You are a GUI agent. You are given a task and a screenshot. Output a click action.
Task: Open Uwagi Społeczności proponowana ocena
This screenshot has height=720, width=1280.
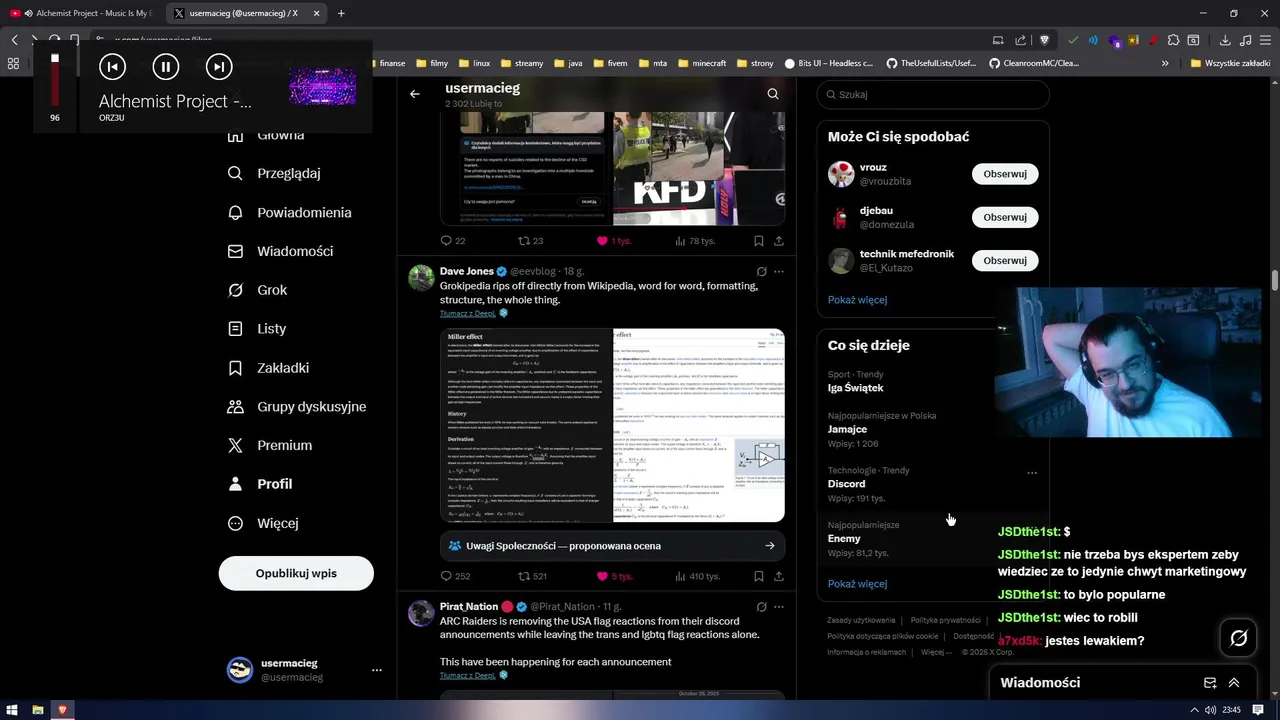coord(612,546)
